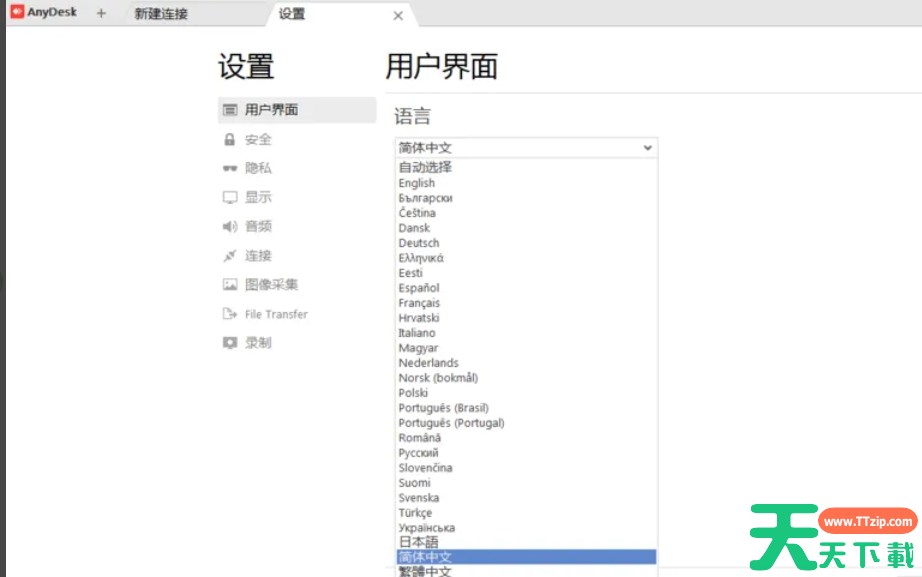This screenshot has height=577, width=922.
Task: Pick Português (Brasil) from the list
Action: pos(526,408)
